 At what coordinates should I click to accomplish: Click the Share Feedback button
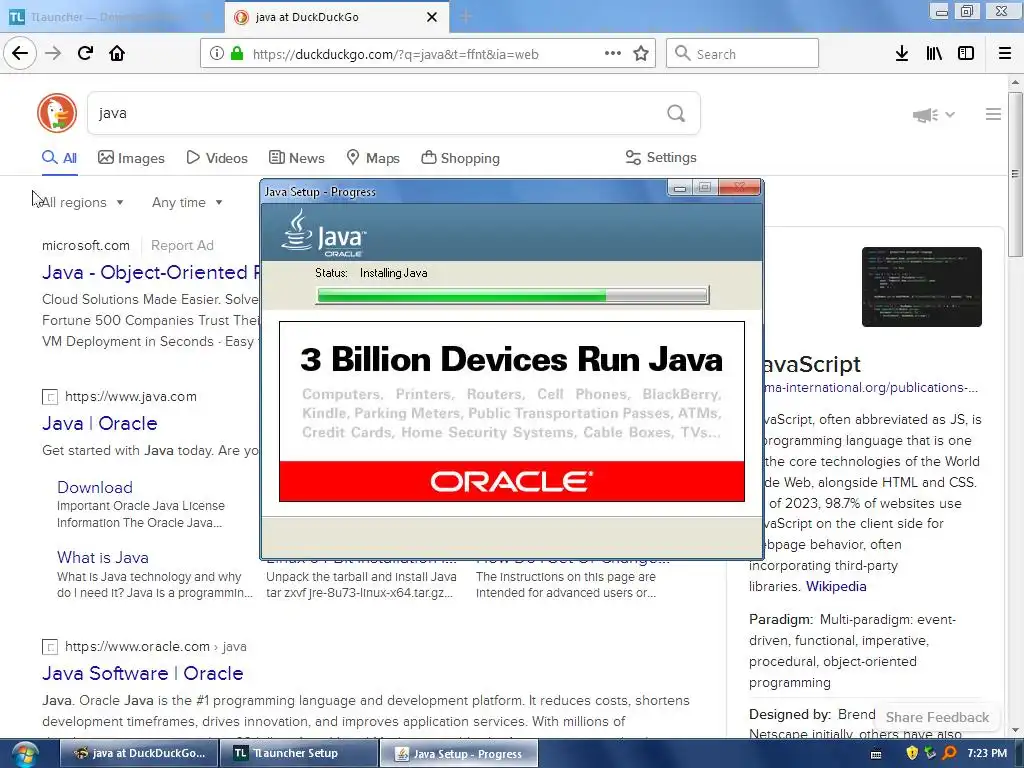pyautogui.click(x=937, y=717)
